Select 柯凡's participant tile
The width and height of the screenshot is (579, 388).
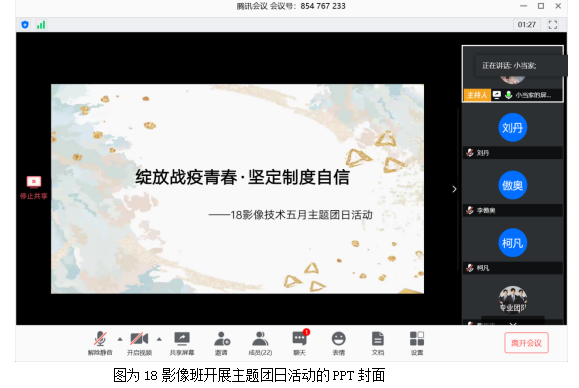(513, 249)
